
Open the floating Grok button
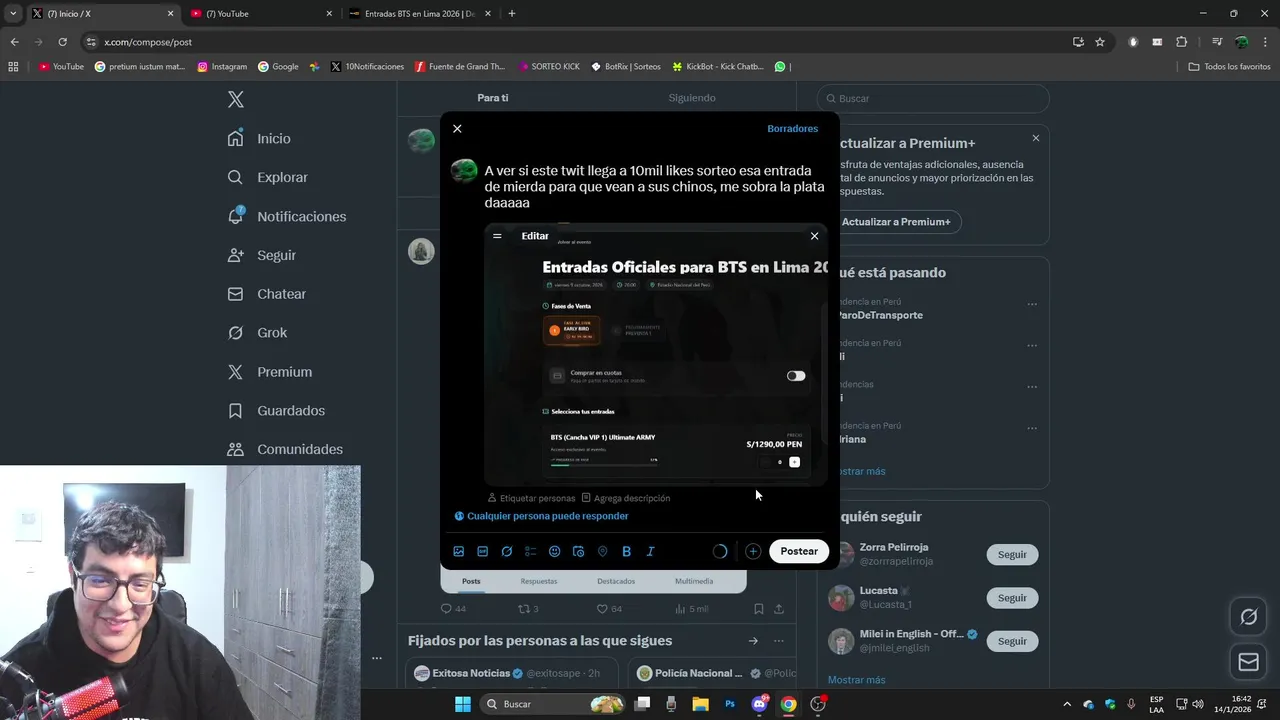[1248, 617]
